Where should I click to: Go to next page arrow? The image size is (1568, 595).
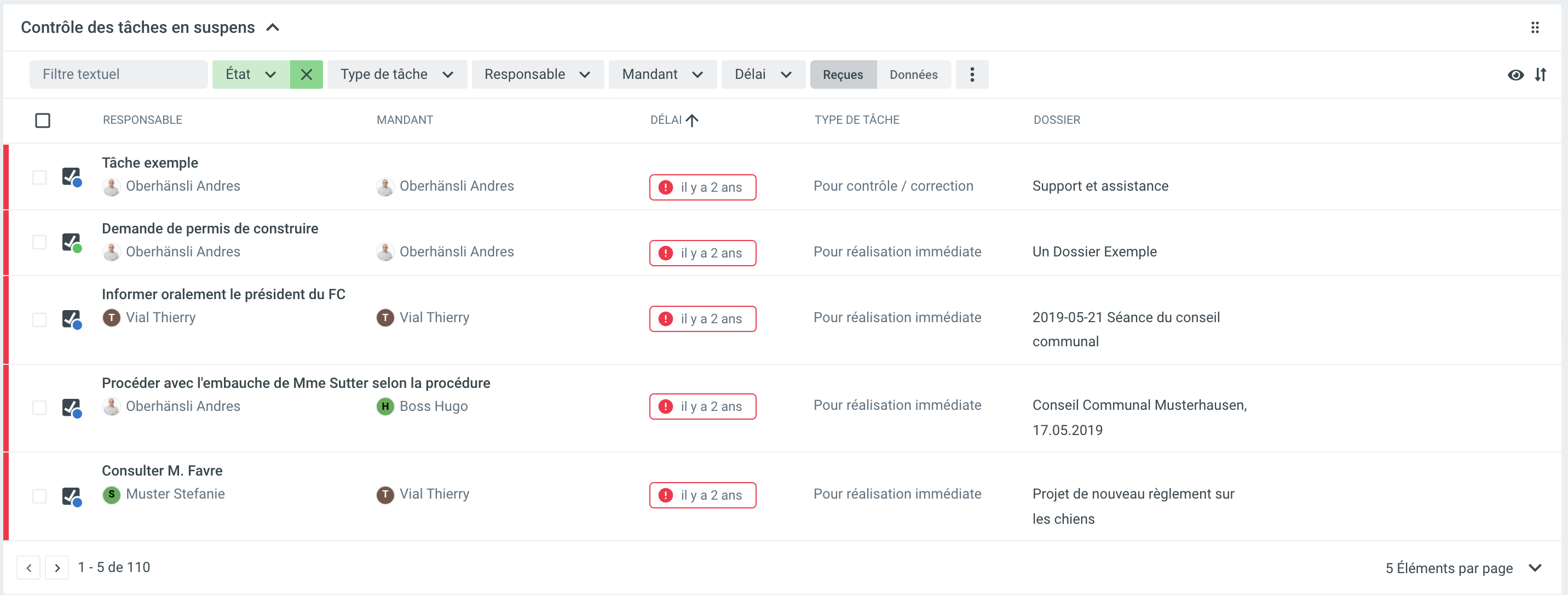(57, 568)
